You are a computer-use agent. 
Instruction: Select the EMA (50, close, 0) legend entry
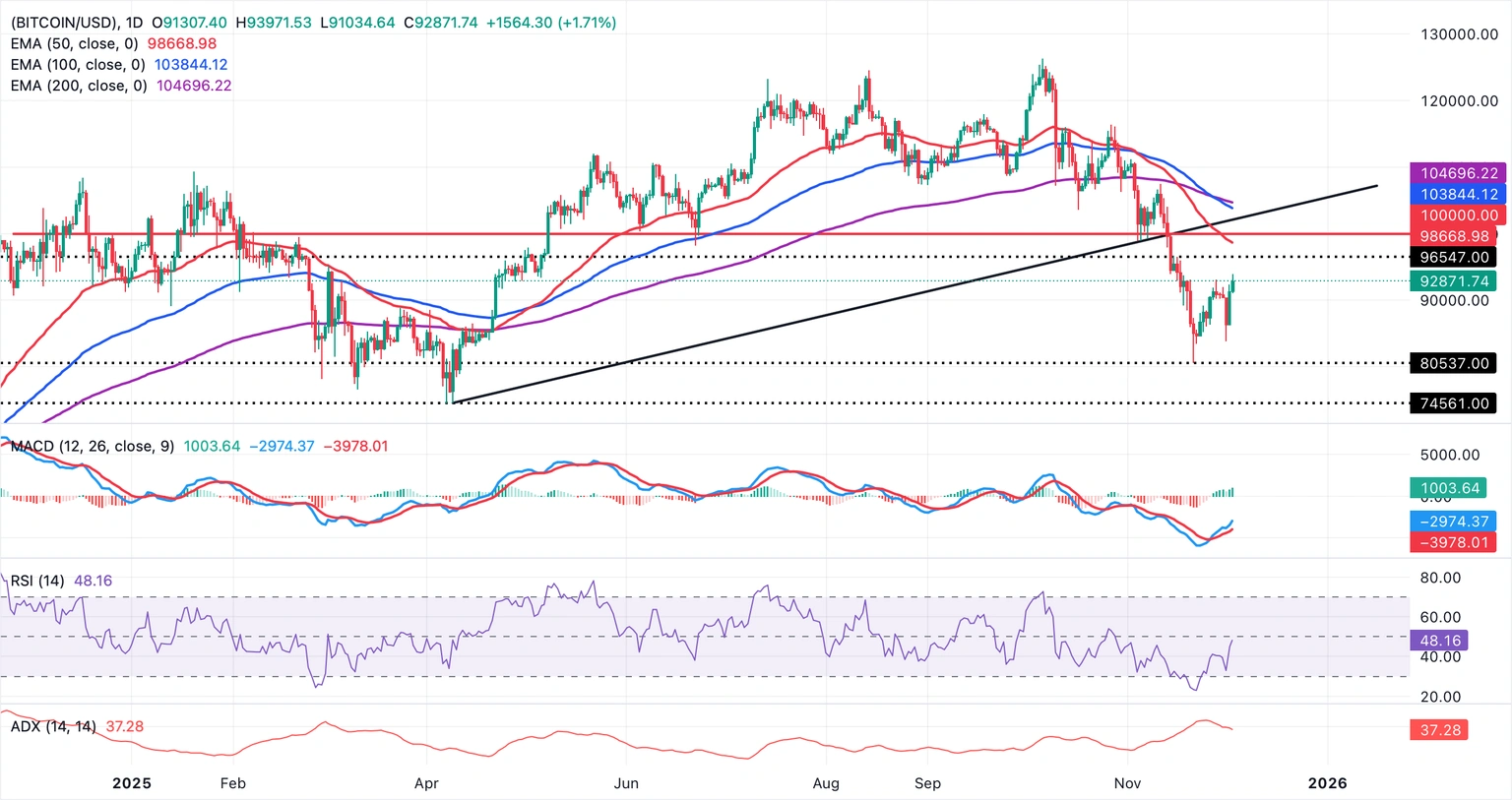[74, 43]
